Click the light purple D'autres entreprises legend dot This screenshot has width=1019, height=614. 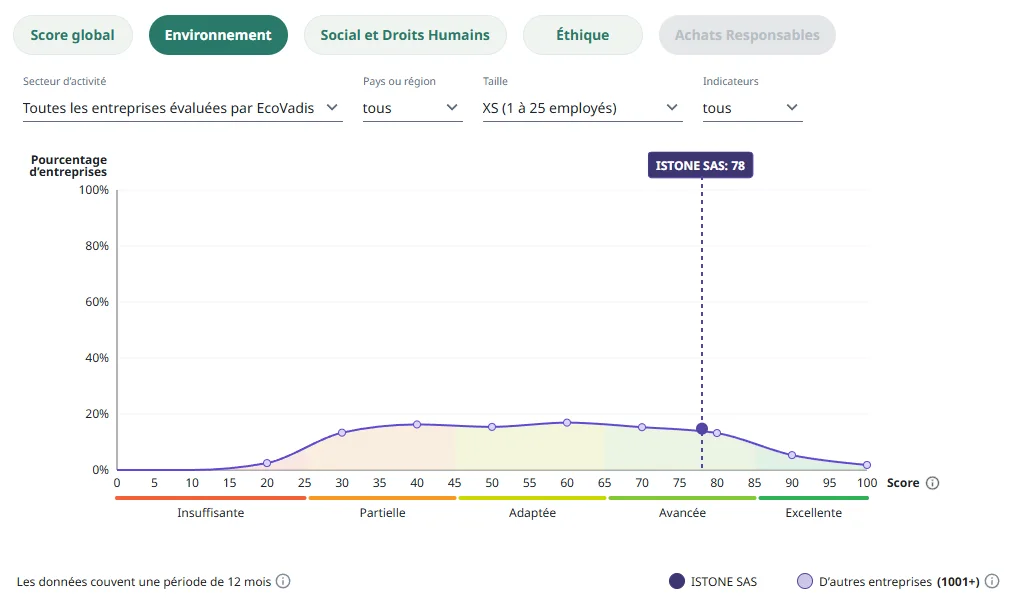point(804,581)
